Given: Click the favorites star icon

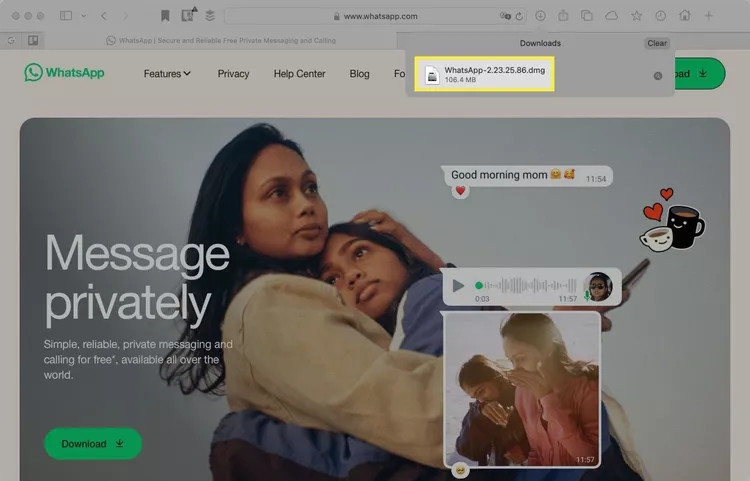Looking at the screenshot, I should [636, 16].
